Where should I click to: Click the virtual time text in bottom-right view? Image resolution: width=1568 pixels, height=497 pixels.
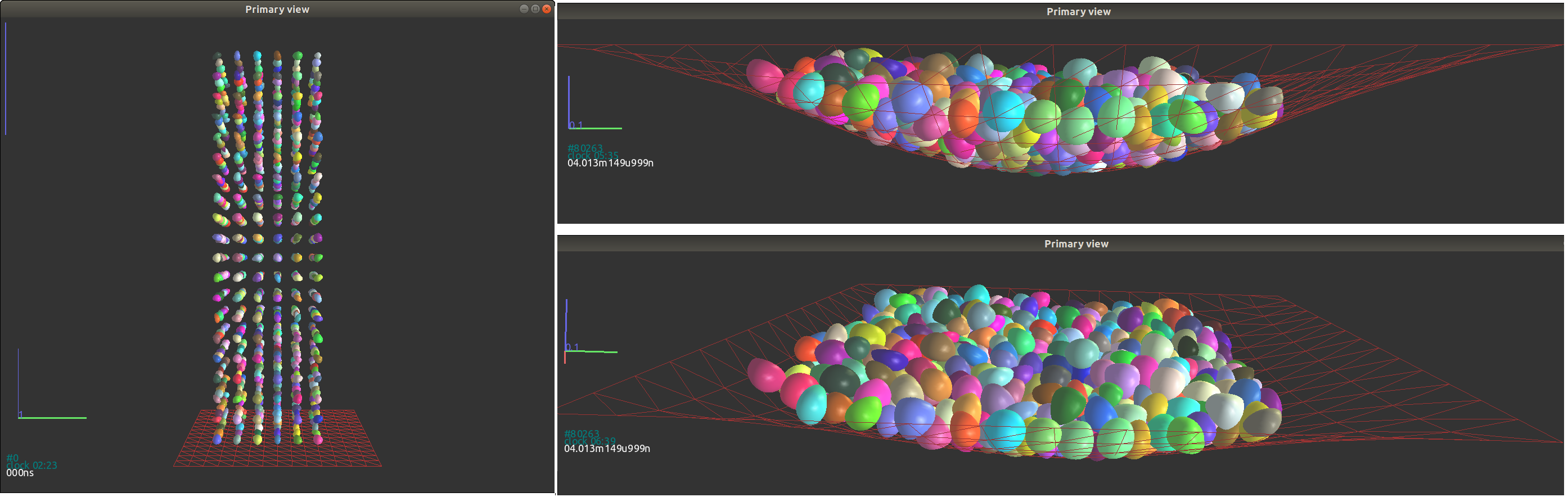607,449
